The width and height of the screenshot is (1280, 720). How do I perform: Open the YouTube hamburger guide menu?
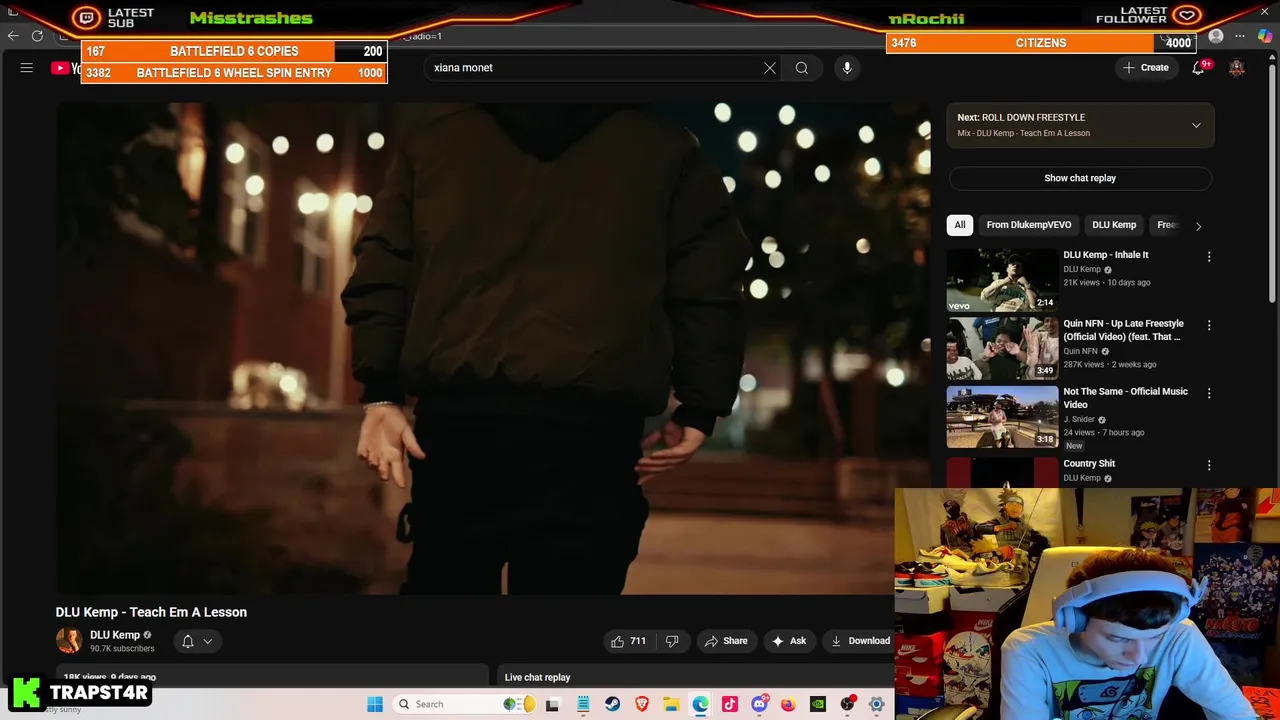coord(27,68)
